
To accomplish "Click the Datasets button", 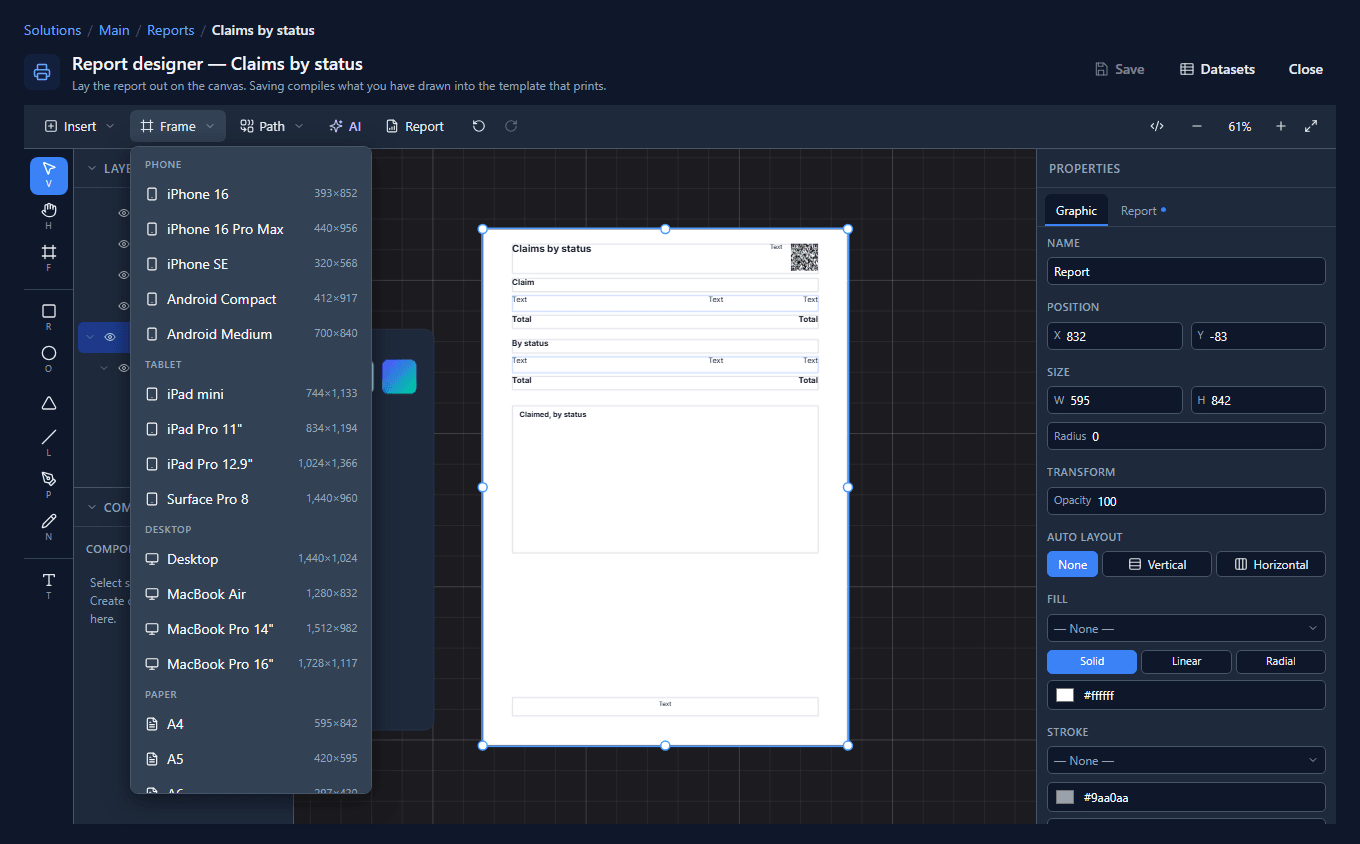I will (x=1217, y=69).
